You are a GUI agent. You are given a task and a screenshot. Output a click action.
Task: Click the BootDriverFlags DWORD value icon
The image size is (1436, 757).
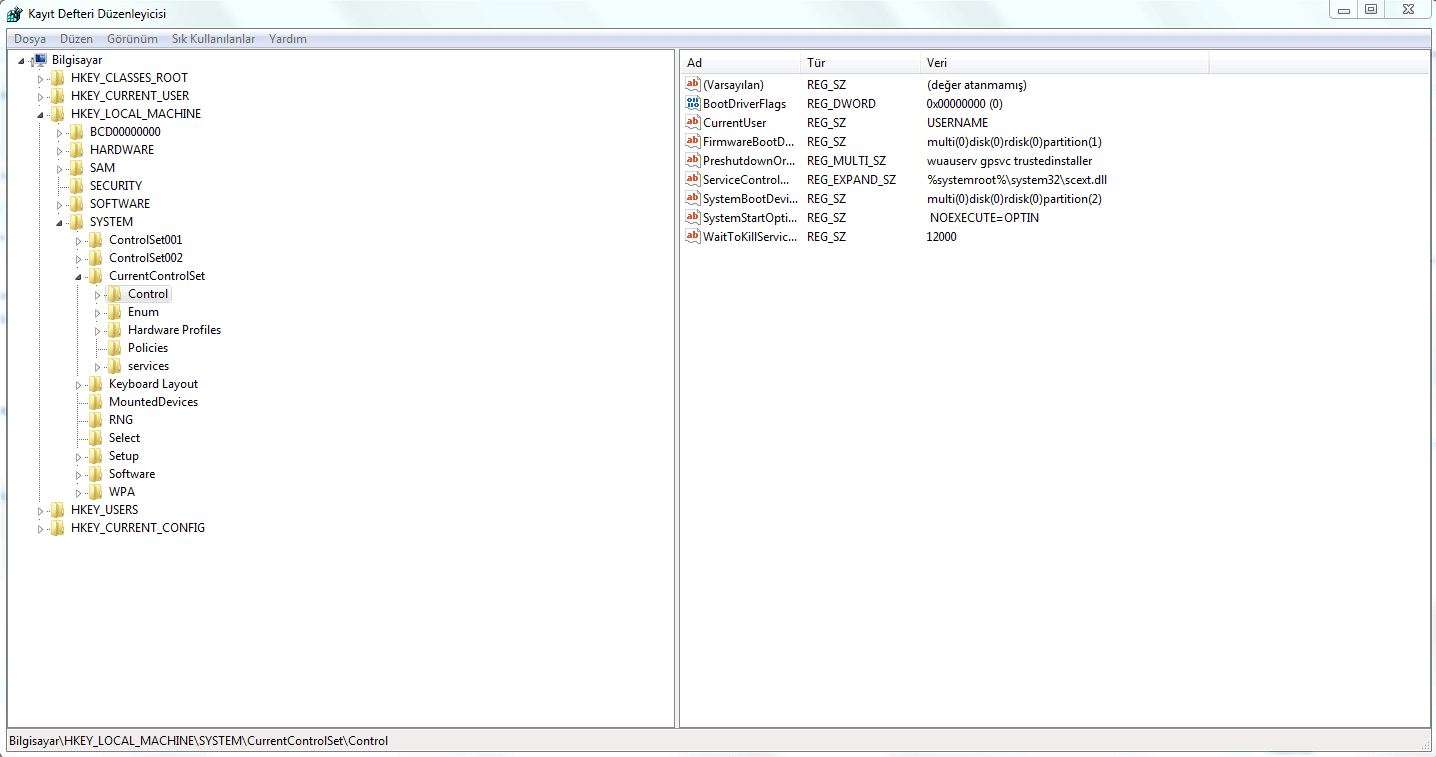tap(693, 104)
